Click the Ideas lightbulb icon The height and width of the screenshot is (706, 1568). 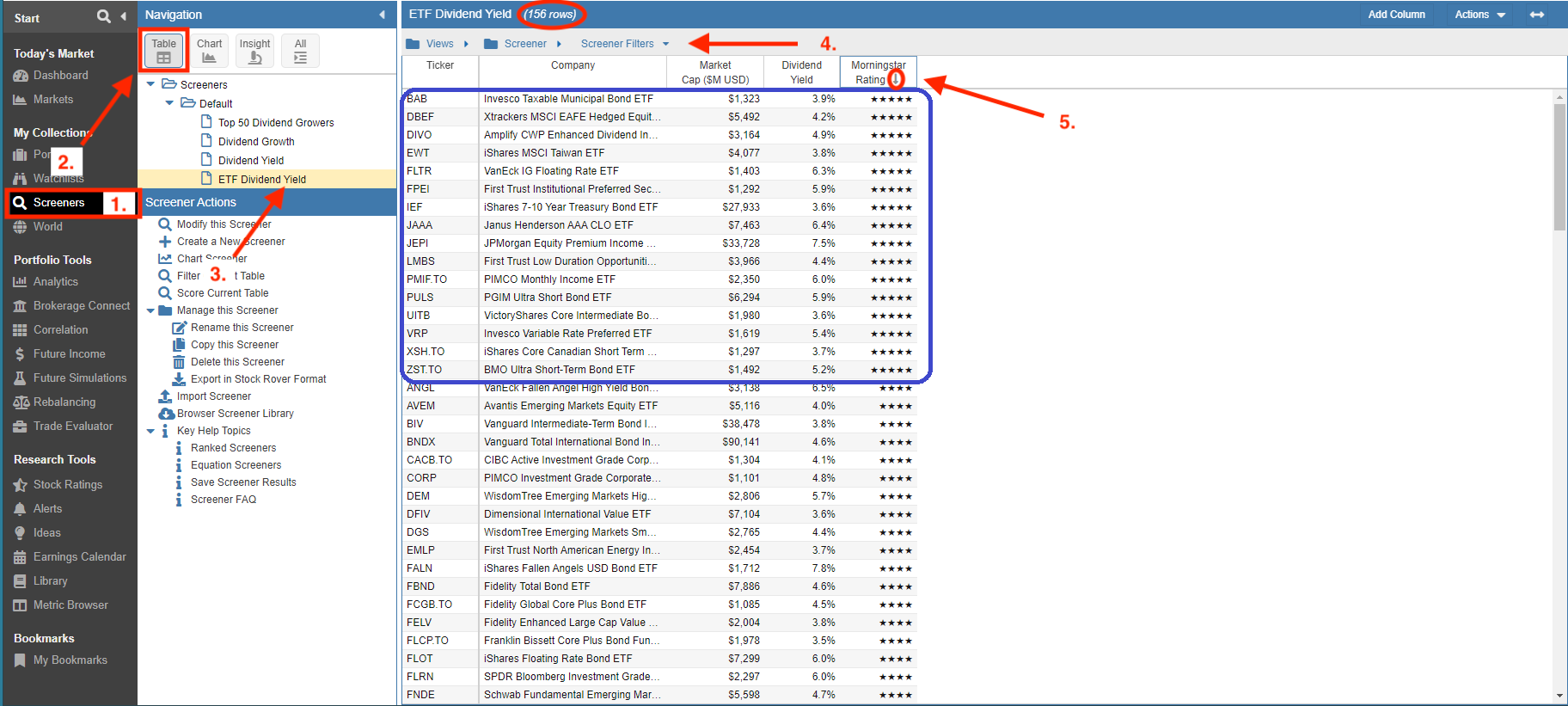click(20, 533)
